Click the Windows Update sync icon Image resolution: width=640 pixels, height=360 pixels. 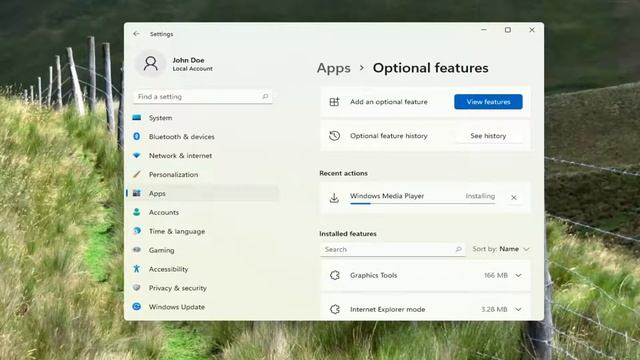tap(137, 307)
